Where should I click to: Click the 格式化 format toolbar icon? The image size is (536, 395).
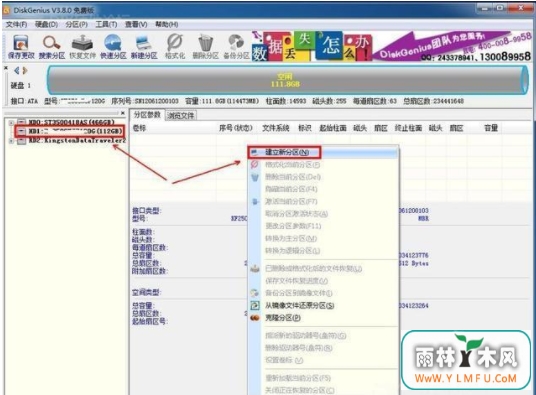175,47
